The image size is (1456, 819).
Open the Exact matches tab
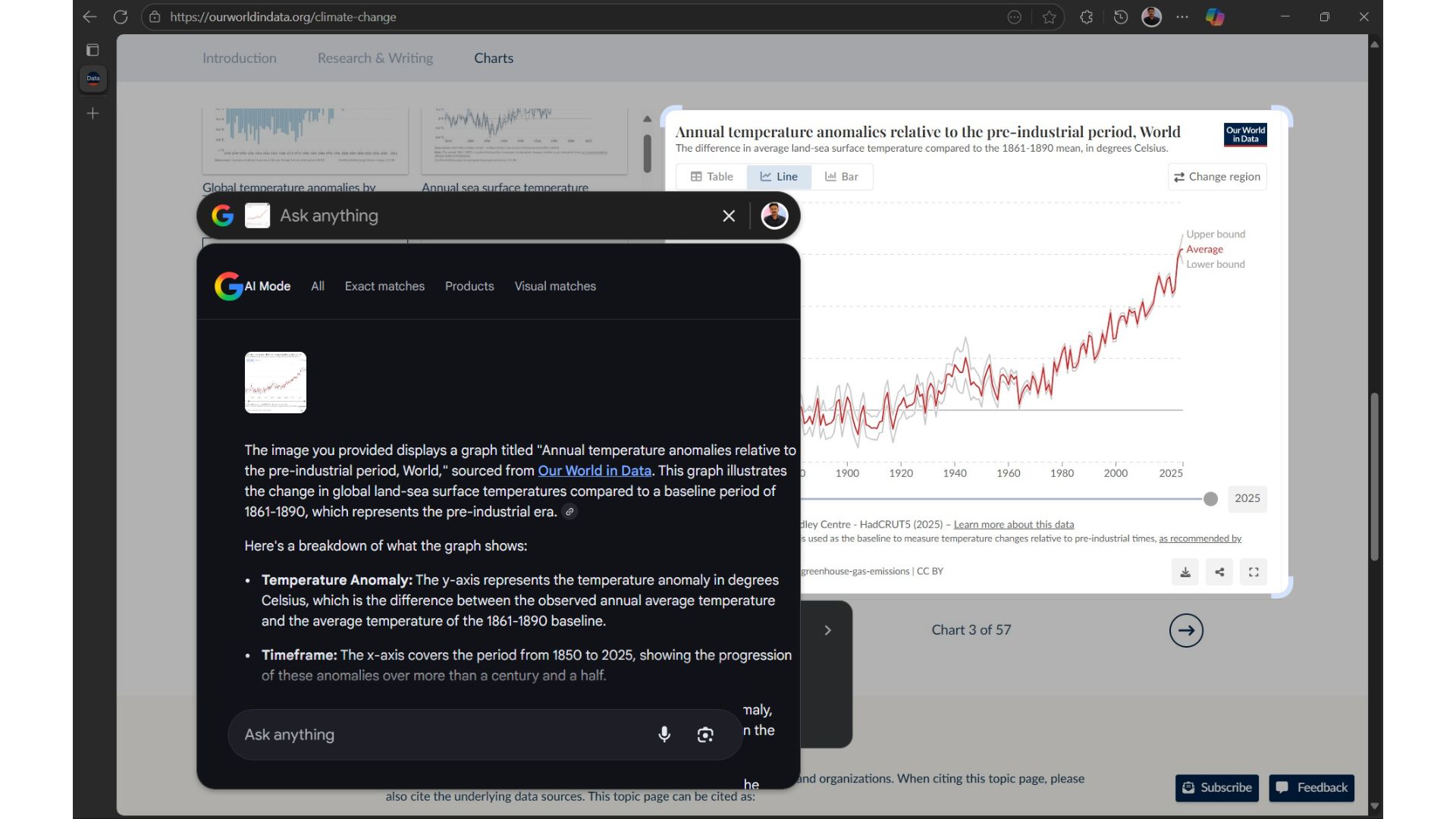(384, 286)
